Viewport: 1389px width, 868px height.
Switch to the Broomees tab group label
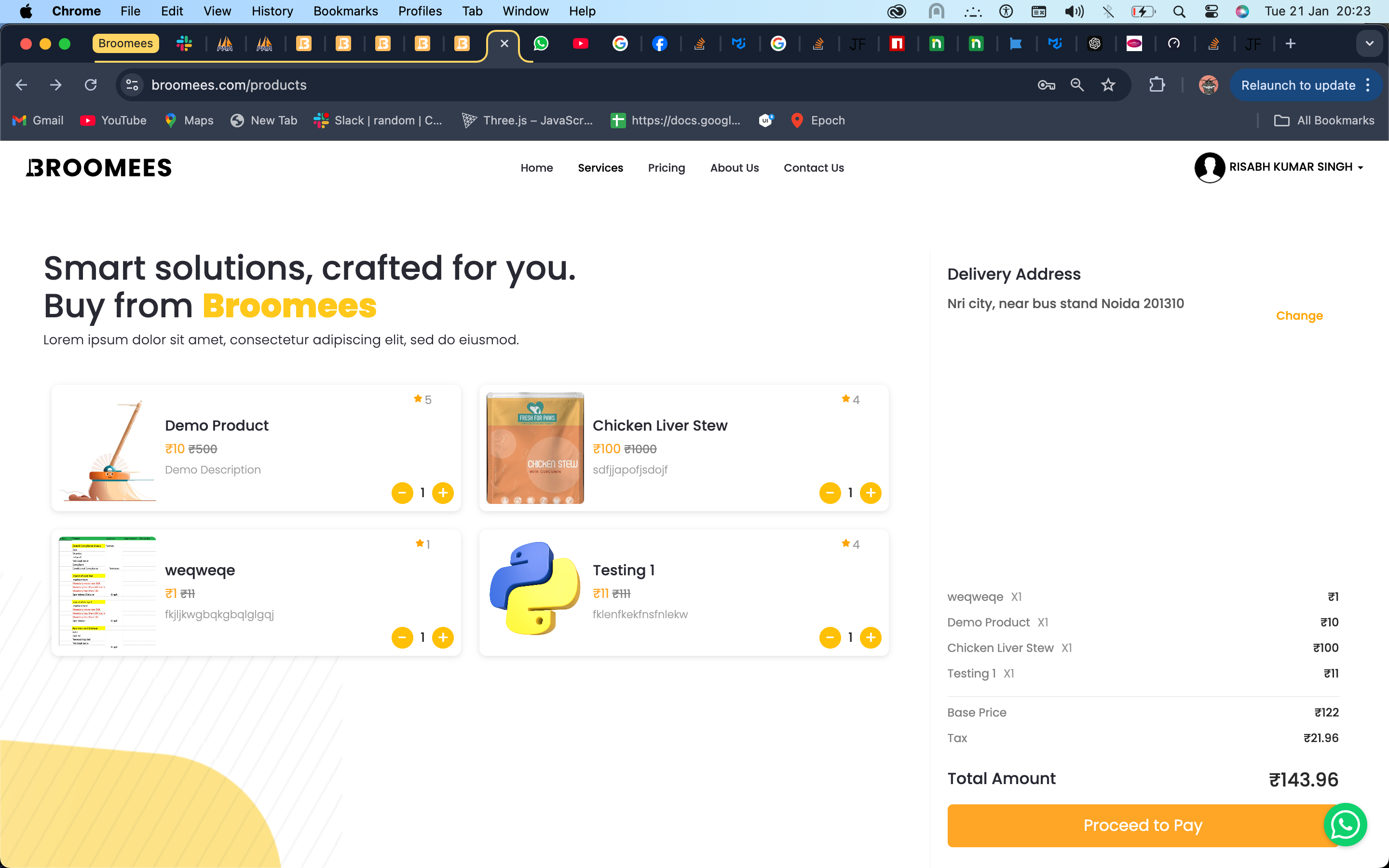coord(125,43)
